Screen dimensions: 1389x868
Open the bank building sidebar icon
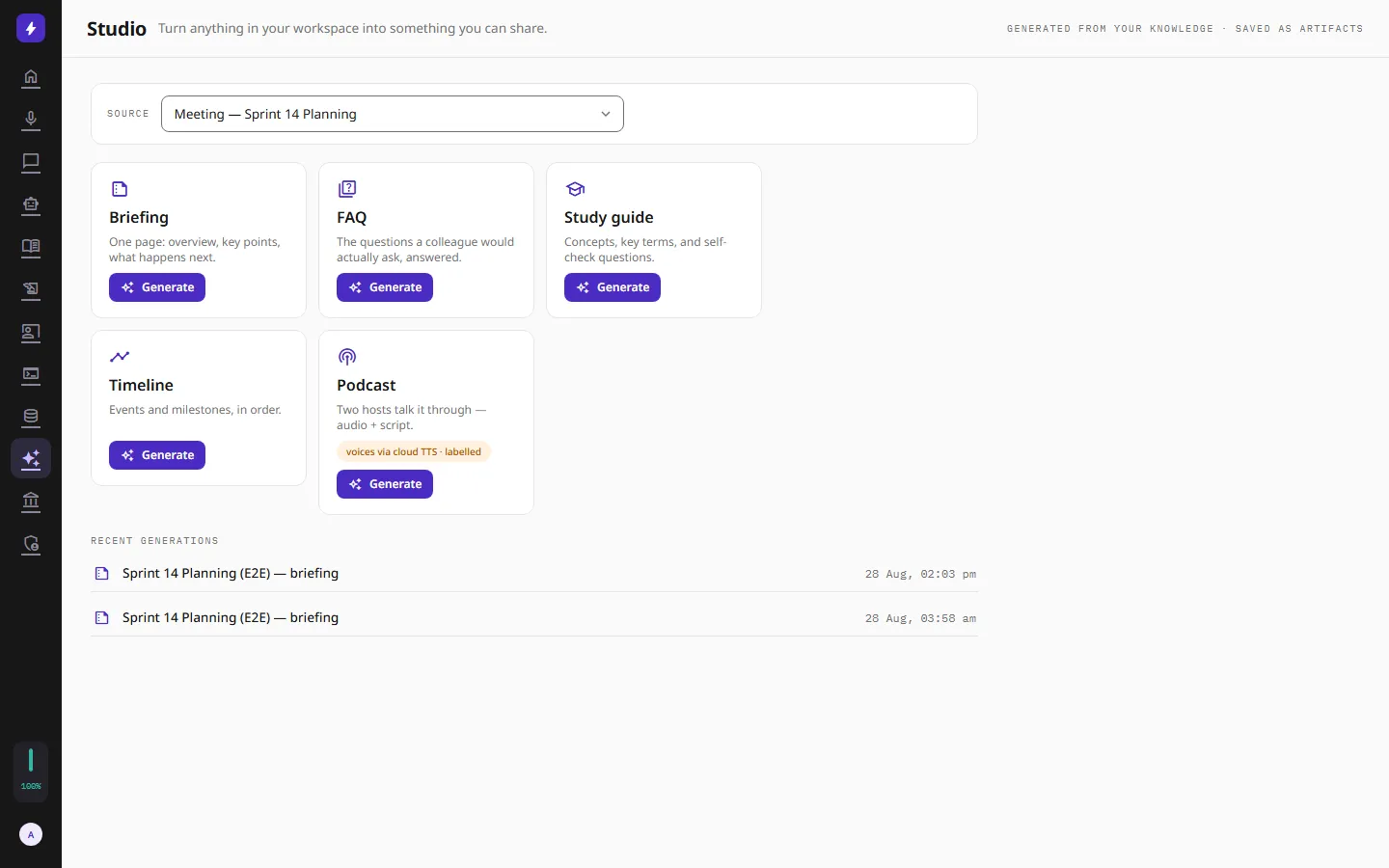[x=31, y=502]
